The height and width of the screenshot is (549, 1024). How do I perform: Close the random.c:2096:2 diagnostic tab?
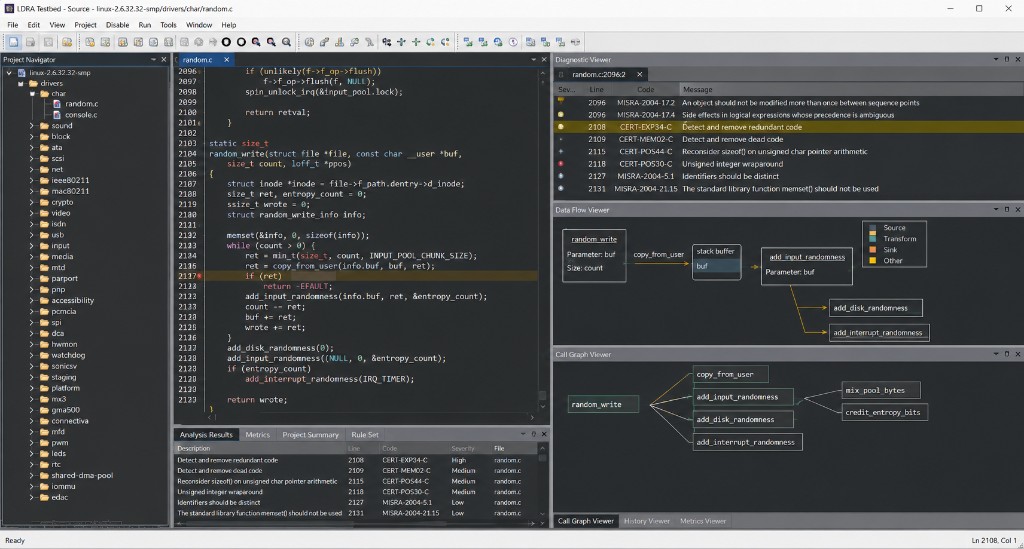639,74
